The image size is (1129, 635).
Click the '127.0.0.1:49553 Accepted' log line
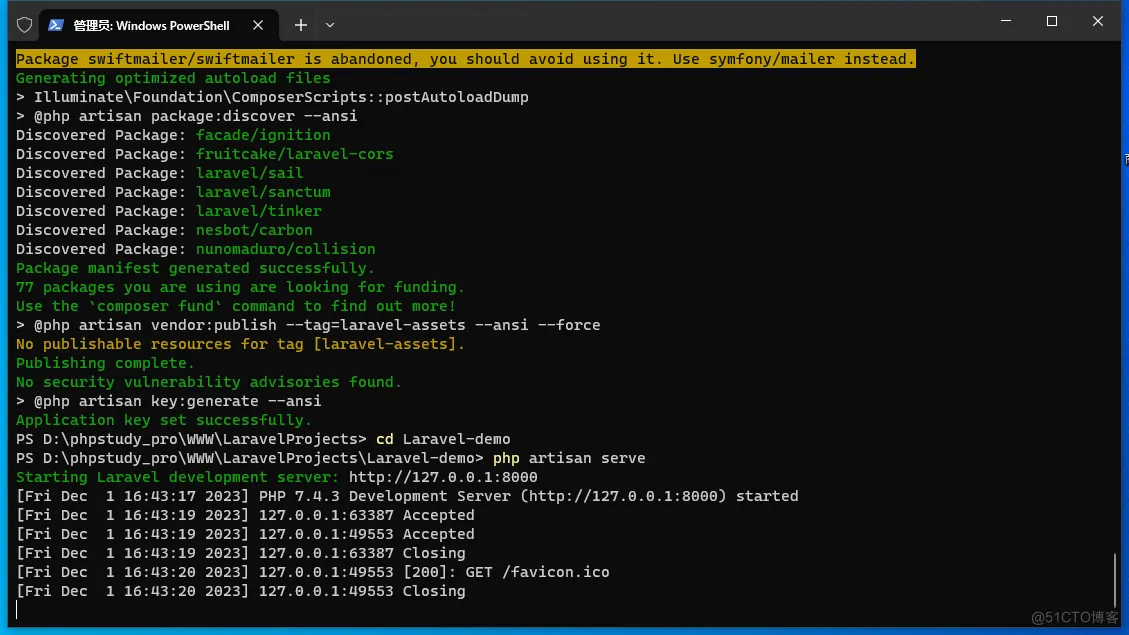point(245,534)
